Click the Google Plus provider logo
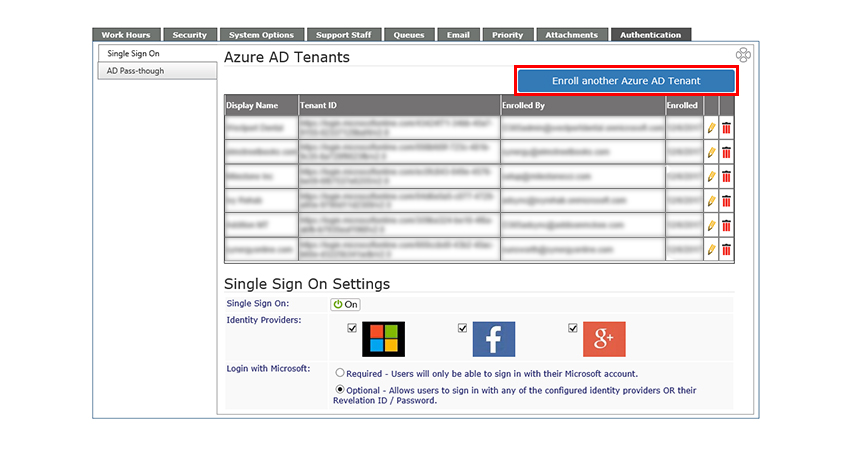This screenshot has height=452, width=852. point(604,339)
